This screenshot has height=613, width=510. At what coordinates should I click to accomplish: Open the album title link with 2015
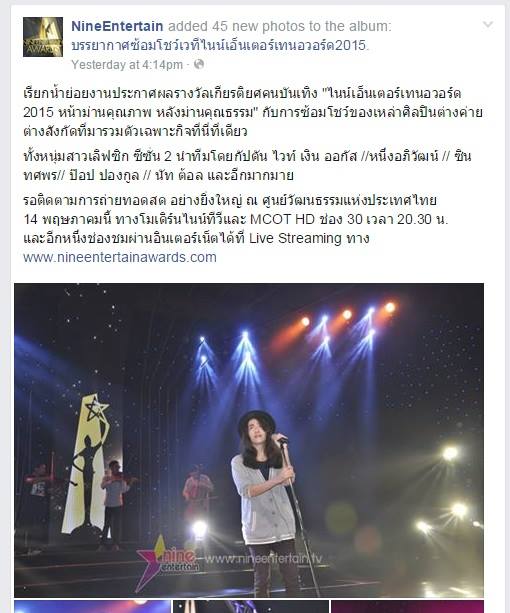coord(220,45)
